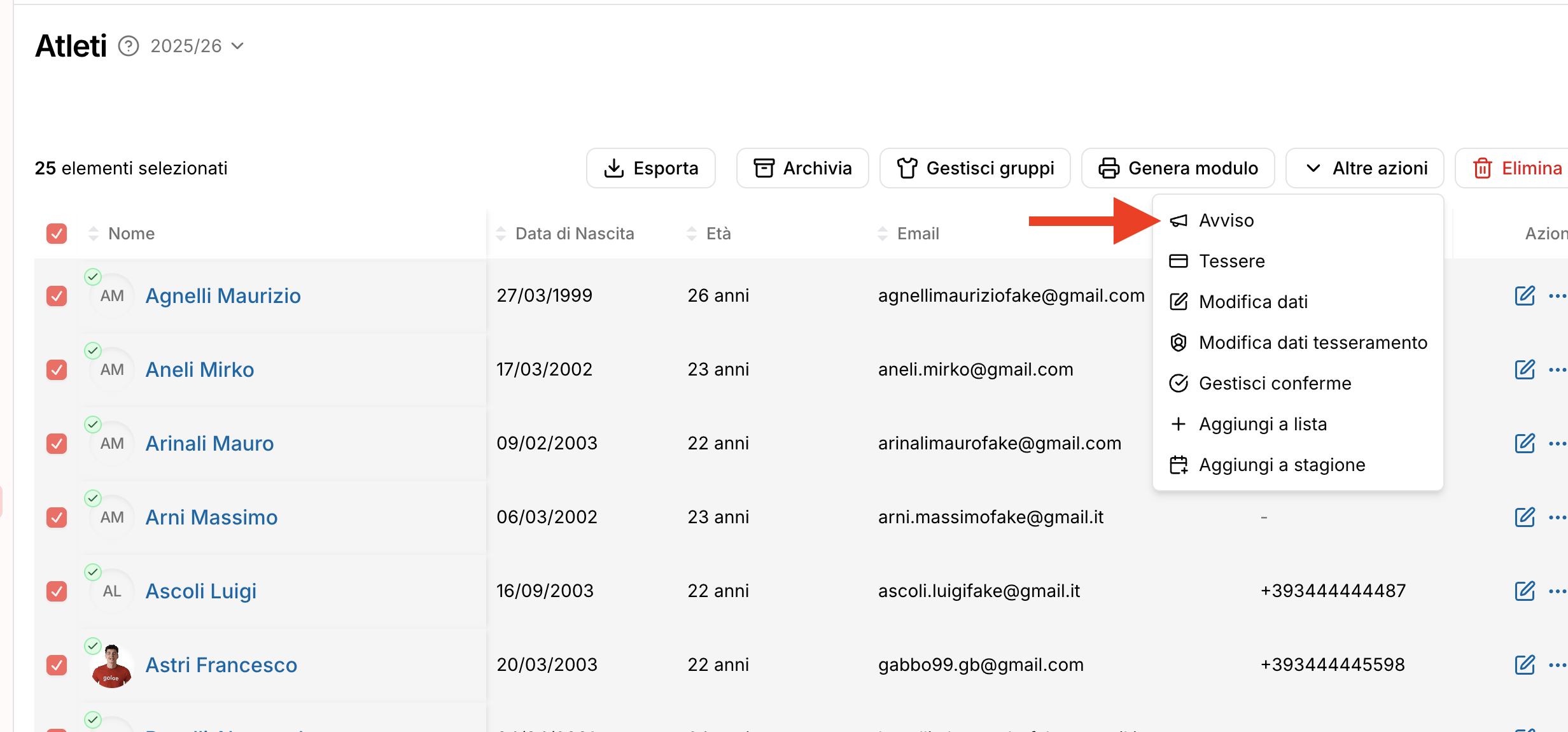
Task: Open the 2025/26 season dropdown
Action: pos(197,46)
